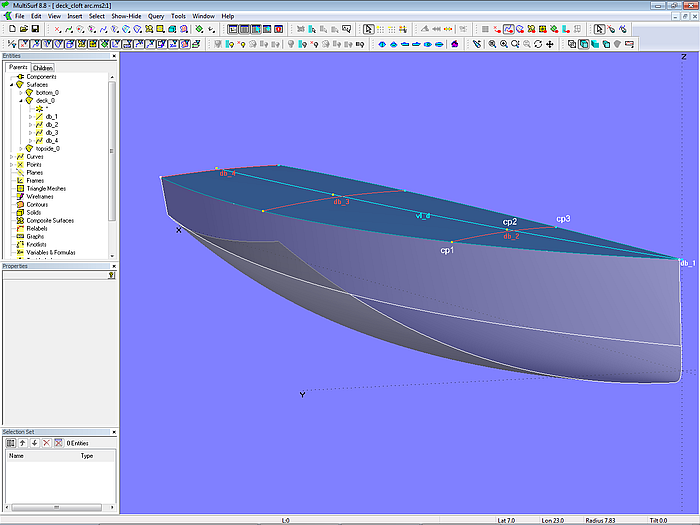Collapse the deck_0 surface node
700x525 pixels.
[19, 100]
